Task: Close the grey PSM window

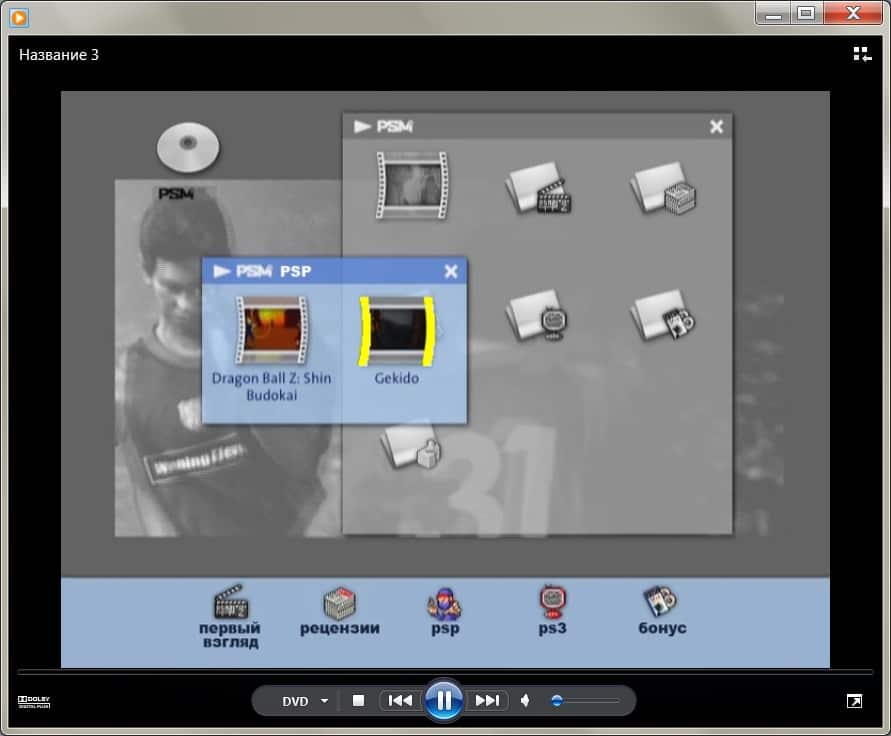Action: [717, 126]
